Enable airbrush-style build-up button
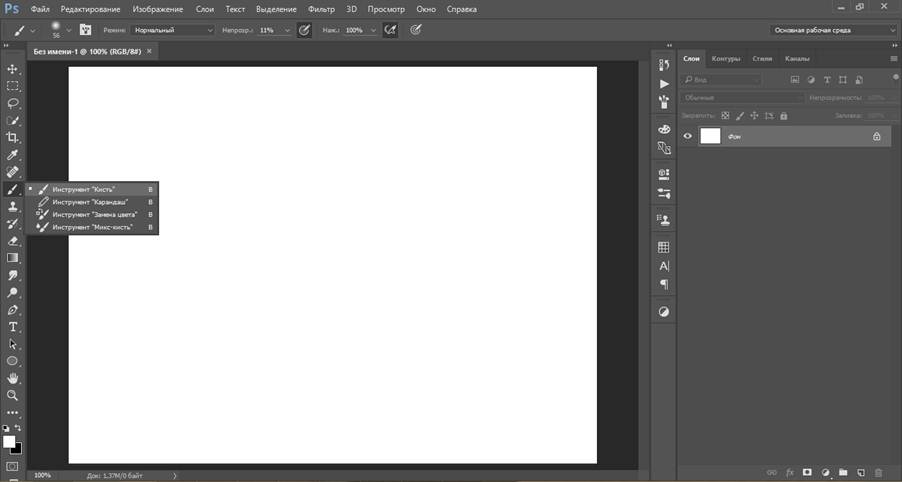This screenshot has height=482, width=902. pos(390,30)
